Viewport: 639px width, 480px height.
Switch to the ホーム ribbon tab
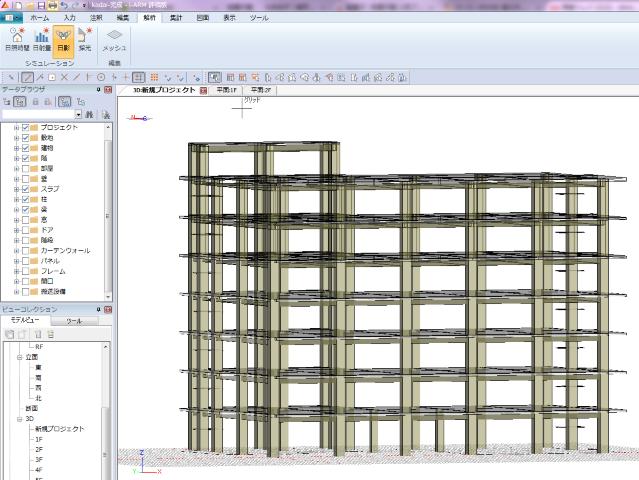pos(39,18)
